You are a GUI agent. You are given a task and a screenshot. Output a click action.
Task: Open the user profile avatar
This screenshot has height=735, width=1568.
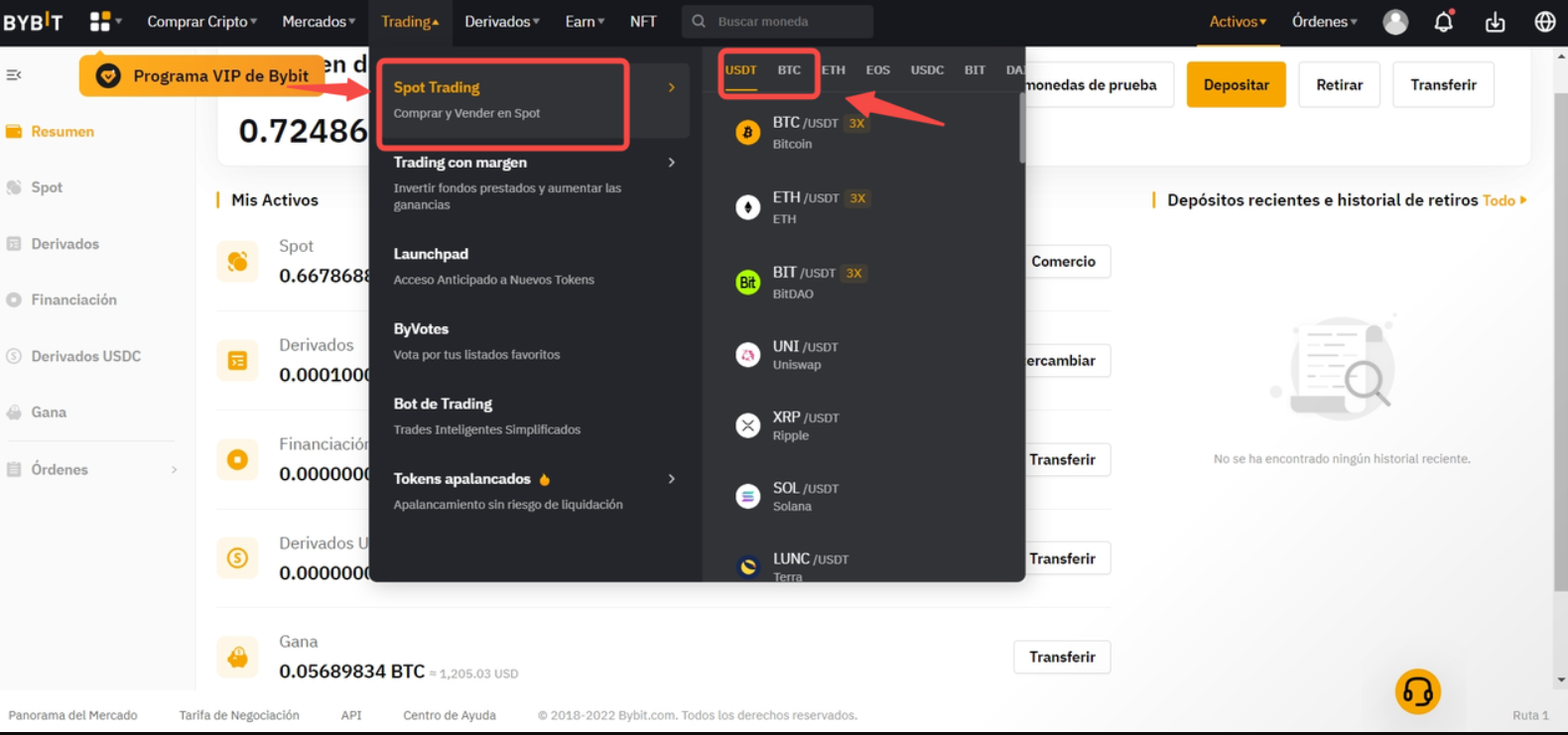[1394, 22]
